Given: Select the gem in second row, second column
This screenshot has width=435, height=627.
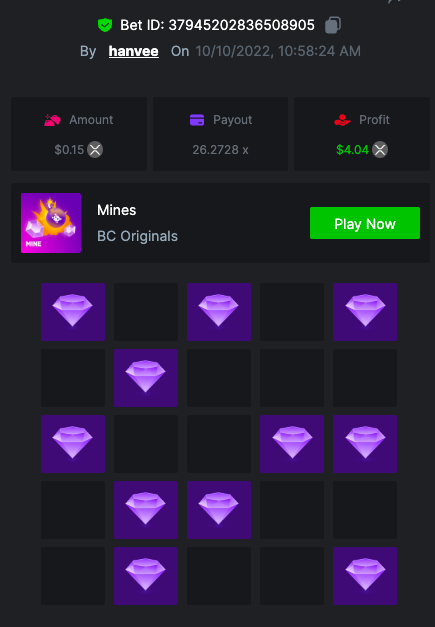Looking at the screenshot, I should 146,378.
